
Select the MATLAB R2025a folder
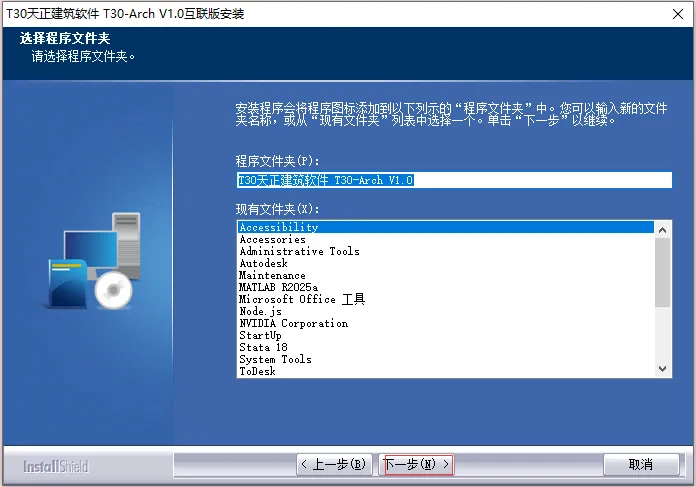coord(446,287)
